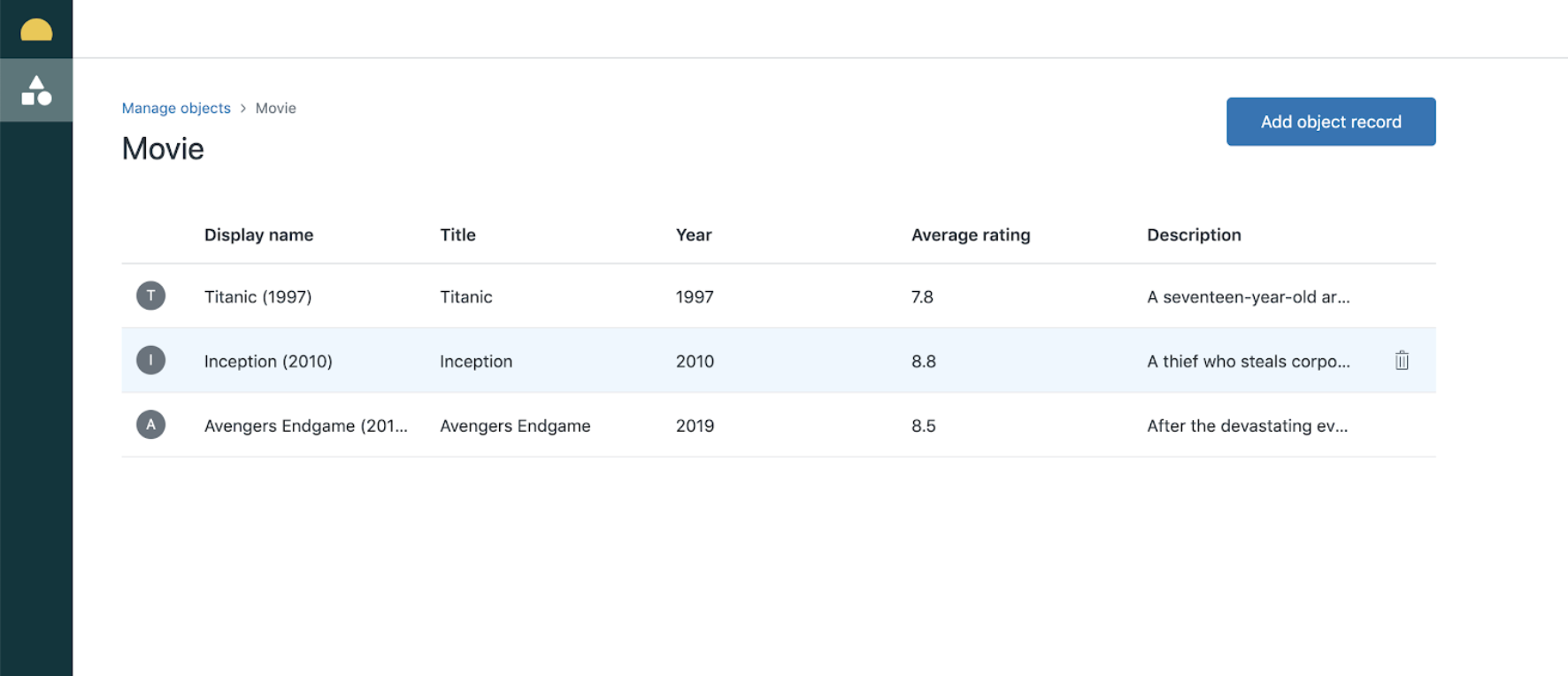Click the Movie breadcrumb item
Image resolution: width=1568 pixels, height=676 pixels.
coord(276,108)
